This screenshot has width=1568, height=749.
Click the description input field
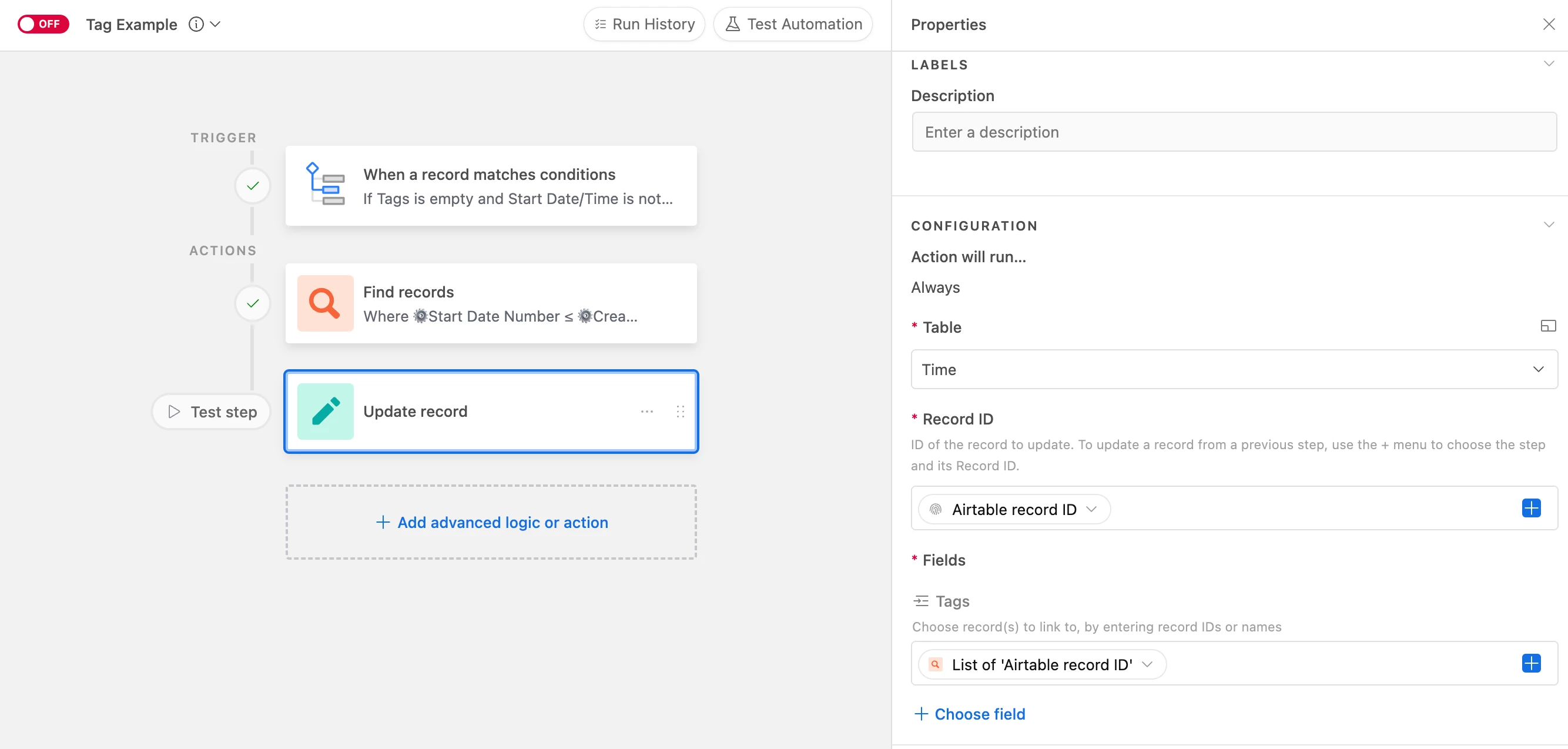point(1233,132)
